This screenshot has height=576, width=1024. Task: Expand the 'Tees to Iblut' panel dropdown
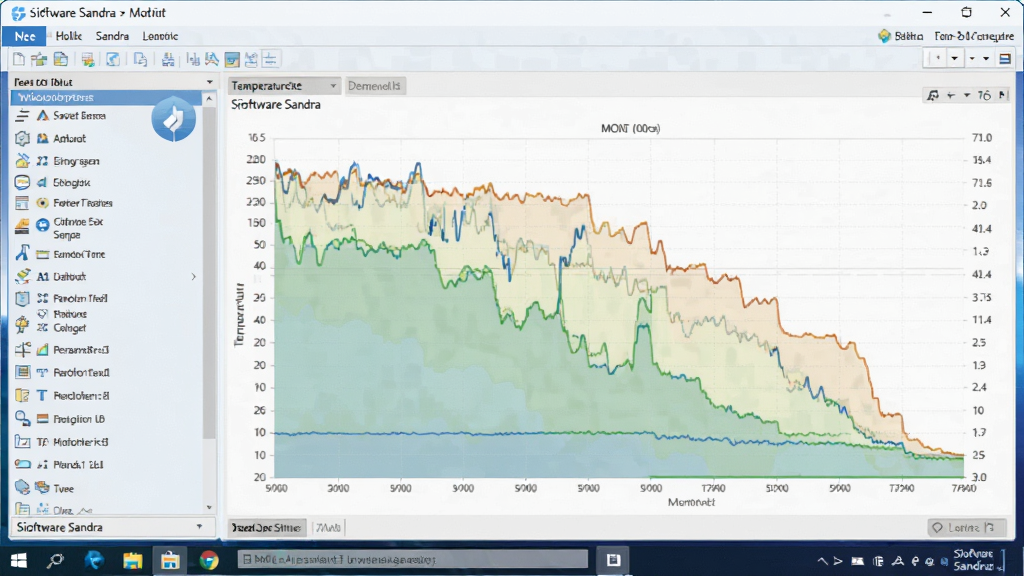[210, 82]
